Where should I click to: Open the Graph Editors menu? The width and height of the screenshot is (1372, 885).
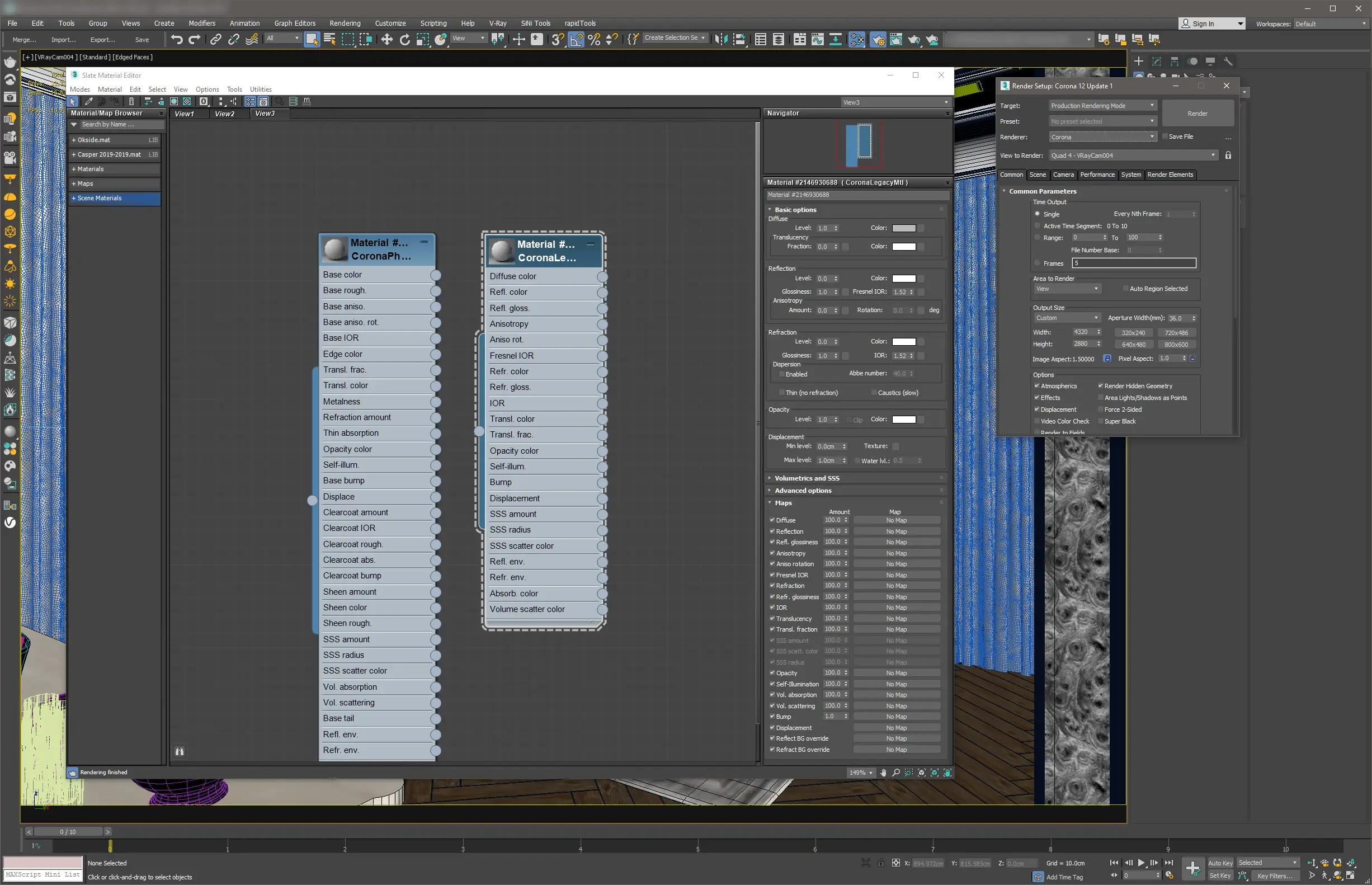295,23
